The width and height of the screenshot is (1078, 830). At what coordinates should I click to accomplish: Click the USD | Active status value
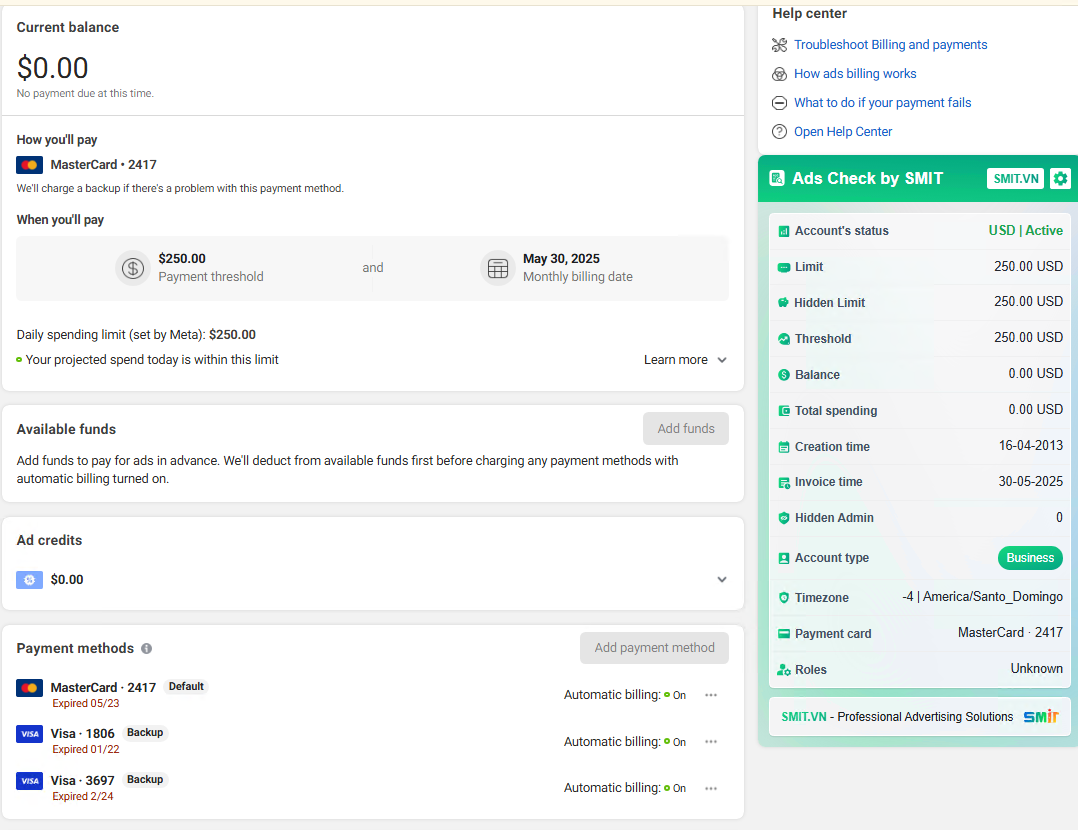pos(1026,230)
